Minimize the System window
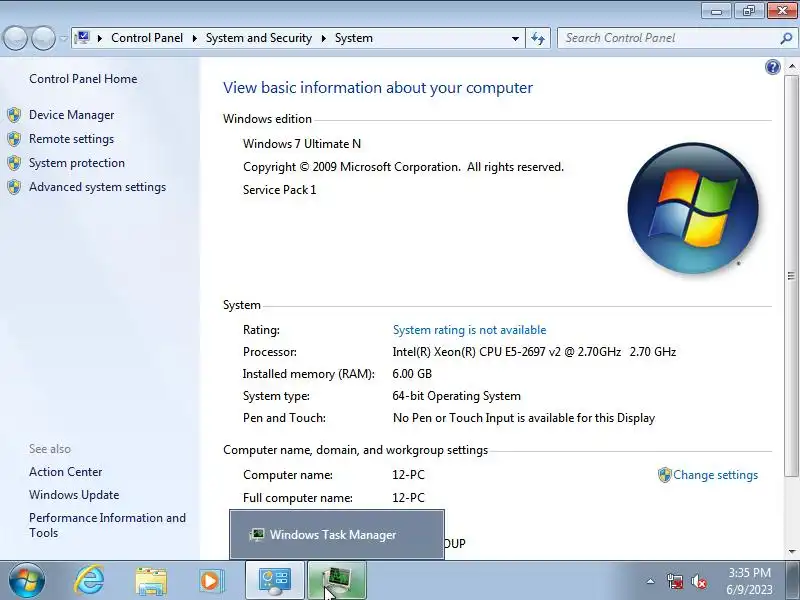800x600 pixels. point(716,11)
